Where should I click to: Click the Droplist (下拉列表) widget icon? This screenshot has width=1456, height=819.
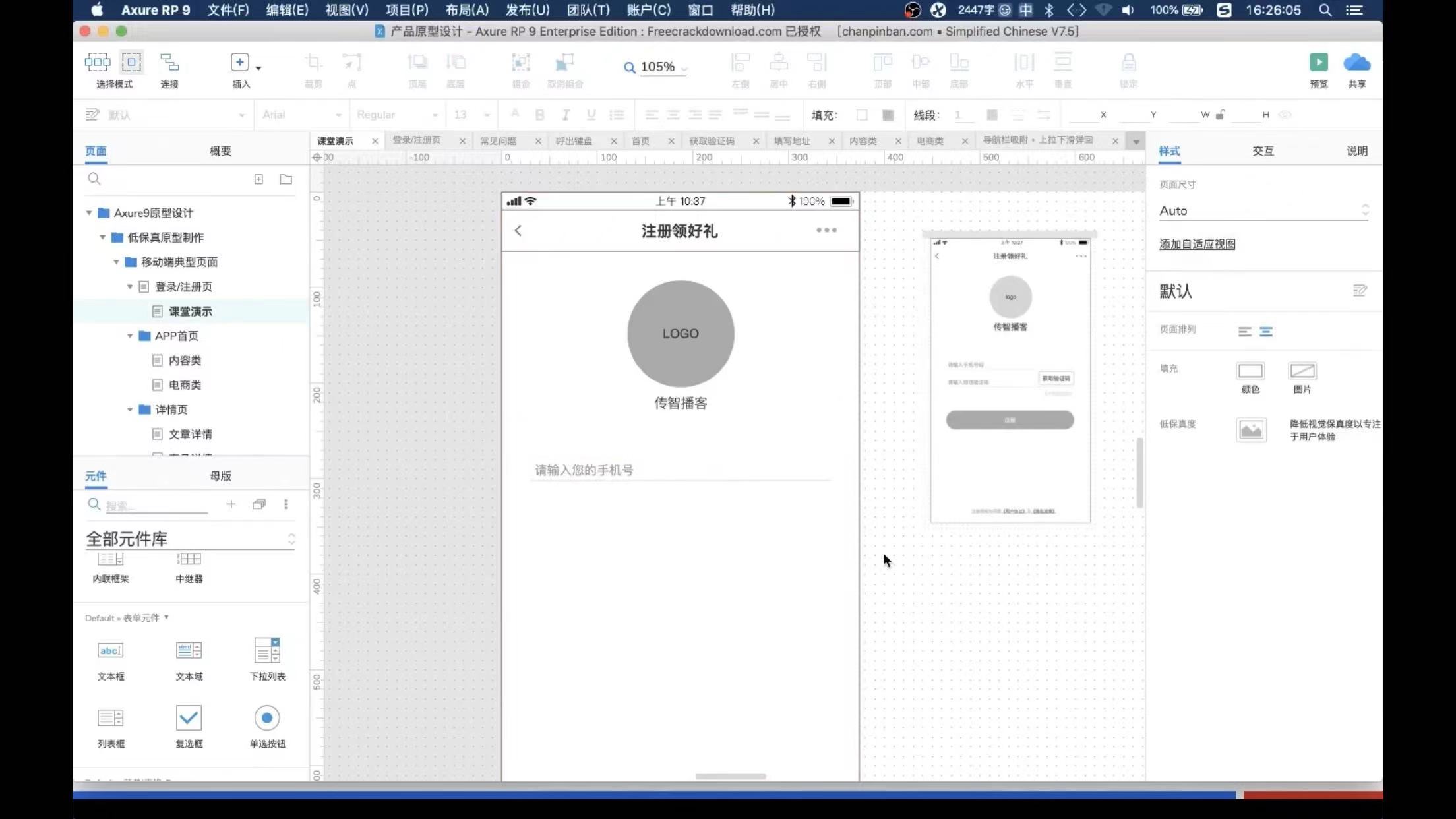coord(267,651)
